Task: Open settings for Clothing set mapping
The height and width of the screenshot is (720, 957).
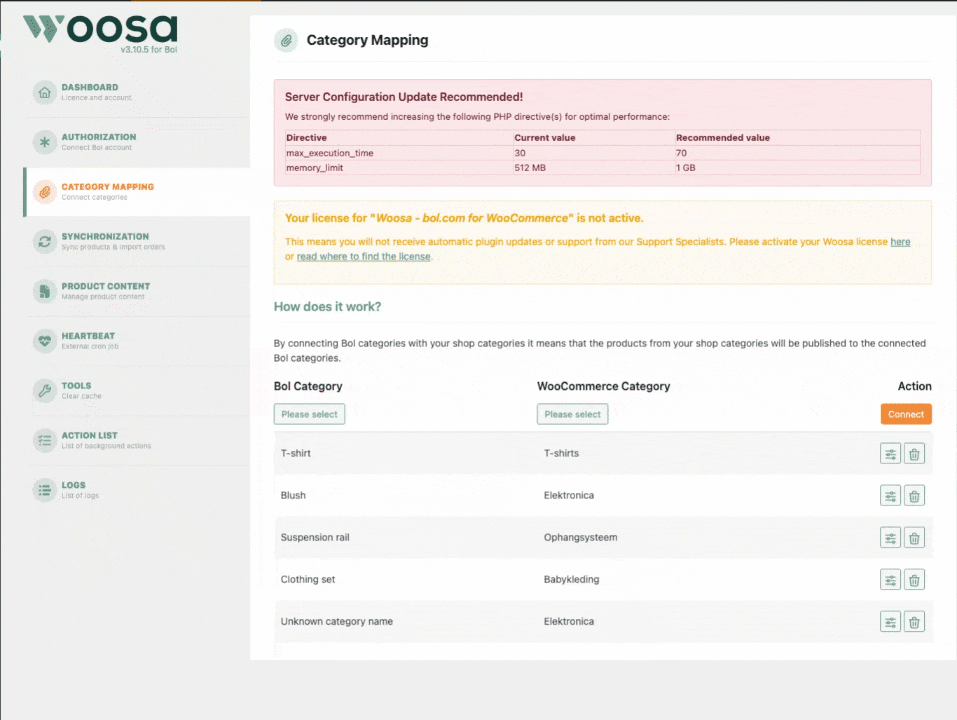Action: click(890, 580)
